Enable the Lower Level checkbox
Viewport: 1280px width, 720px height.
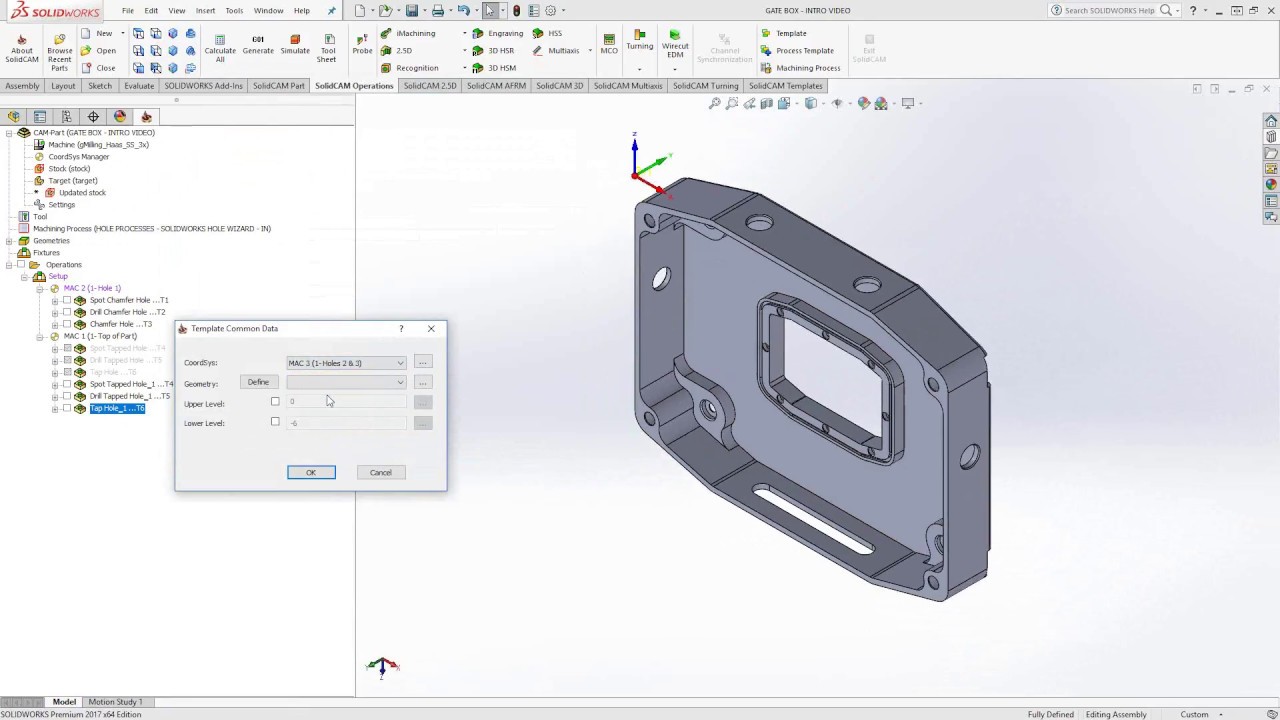(275, 422)
